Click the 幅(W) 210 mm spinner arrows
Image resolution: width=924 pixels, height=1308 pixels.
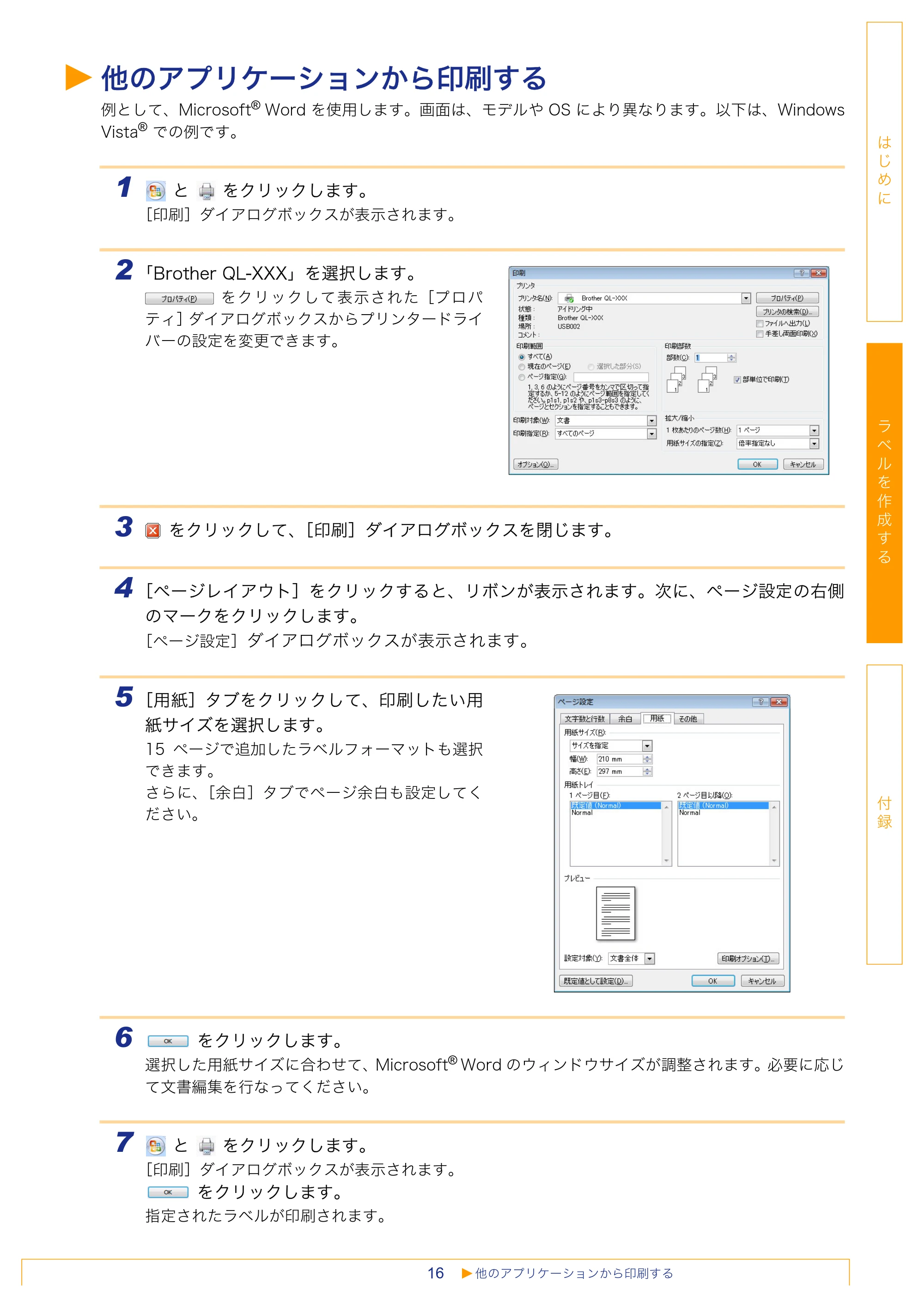tap(647, 759)
